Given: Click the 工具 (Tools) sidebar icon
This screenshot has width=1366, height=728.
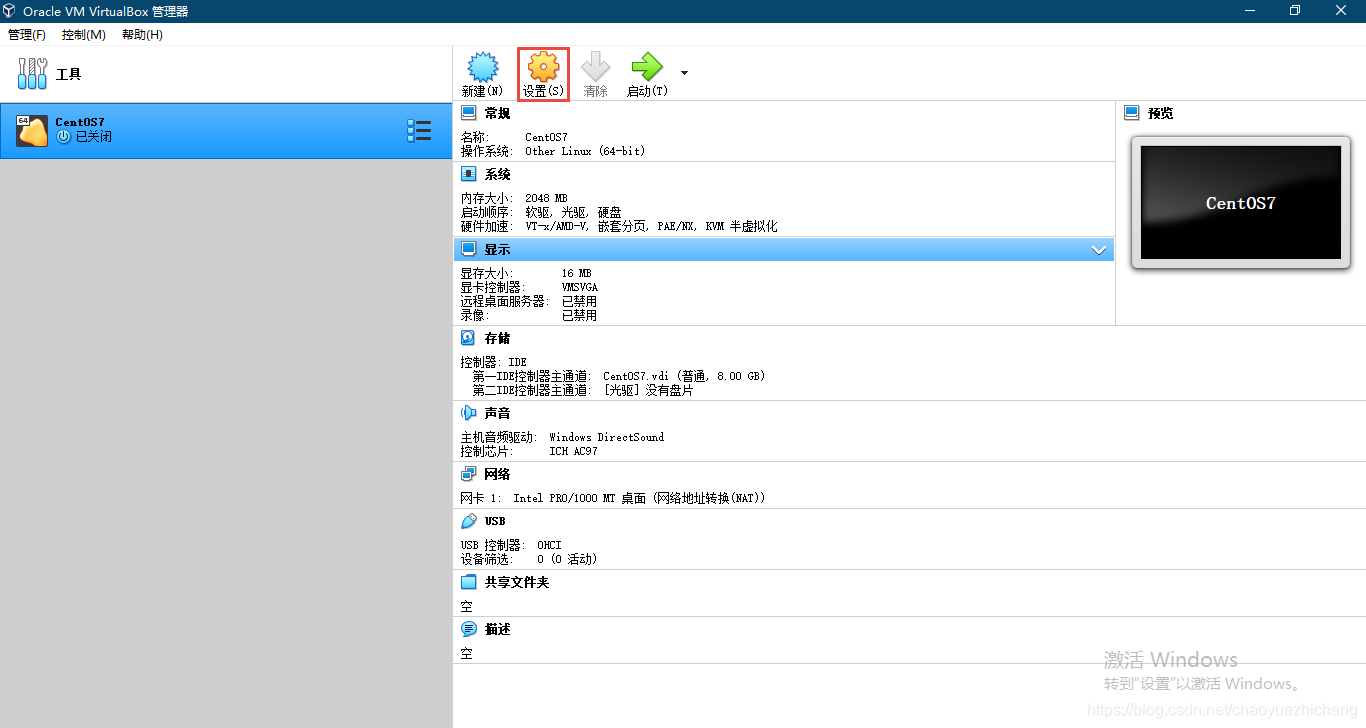Looking at the screenshot, I should coord(32,73).
